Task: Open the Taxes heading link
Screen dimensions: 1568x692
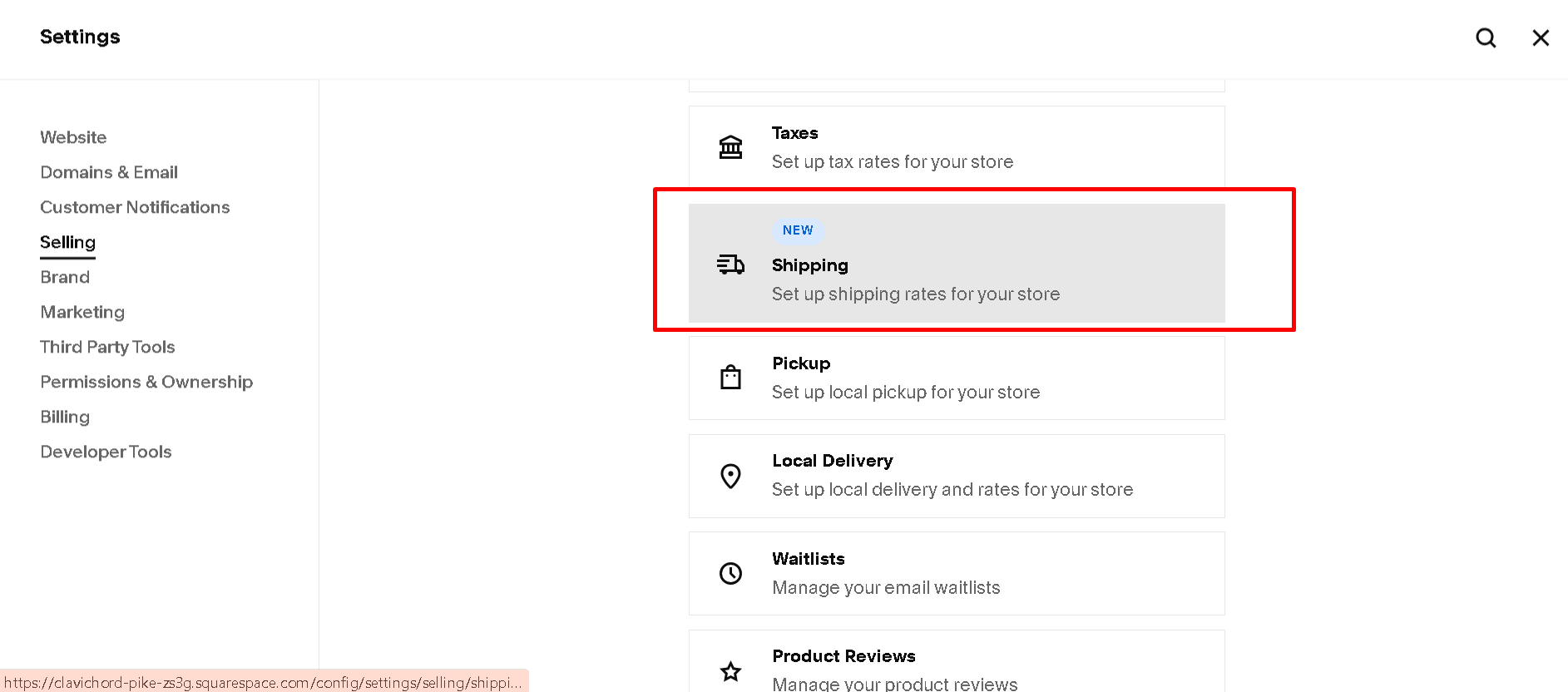Action: (794, 133)
